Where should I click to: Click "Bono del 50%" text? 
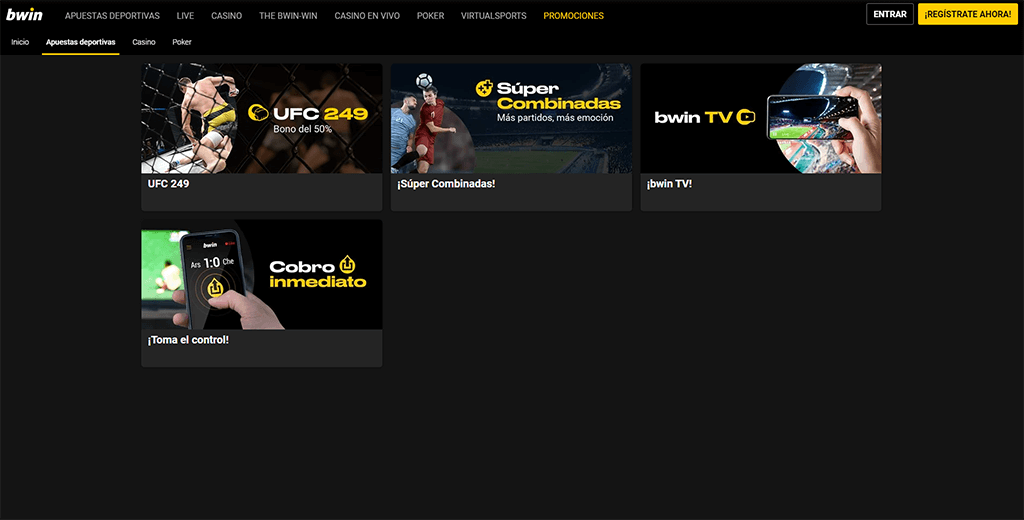click(x=302, y=129)
